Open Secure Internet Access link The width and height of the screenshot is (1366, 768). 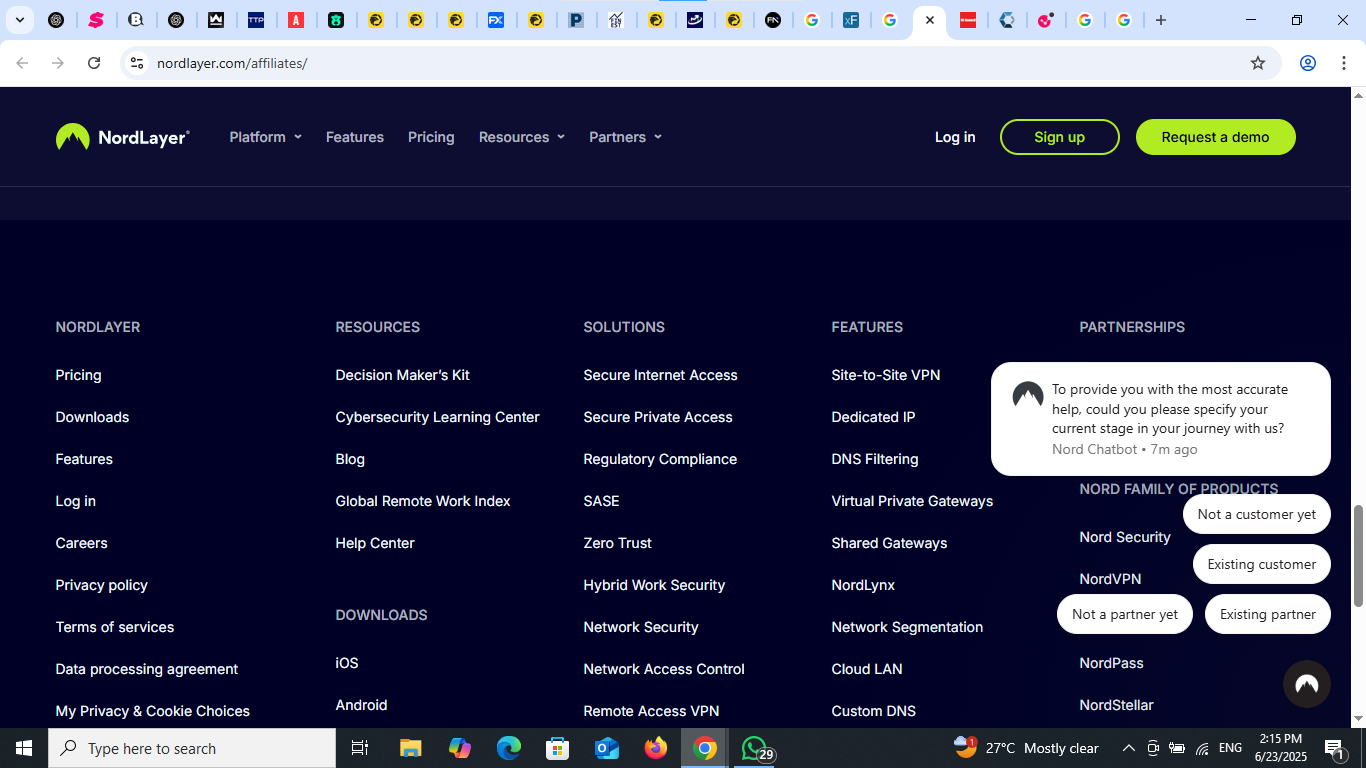[x=660, y=375]
